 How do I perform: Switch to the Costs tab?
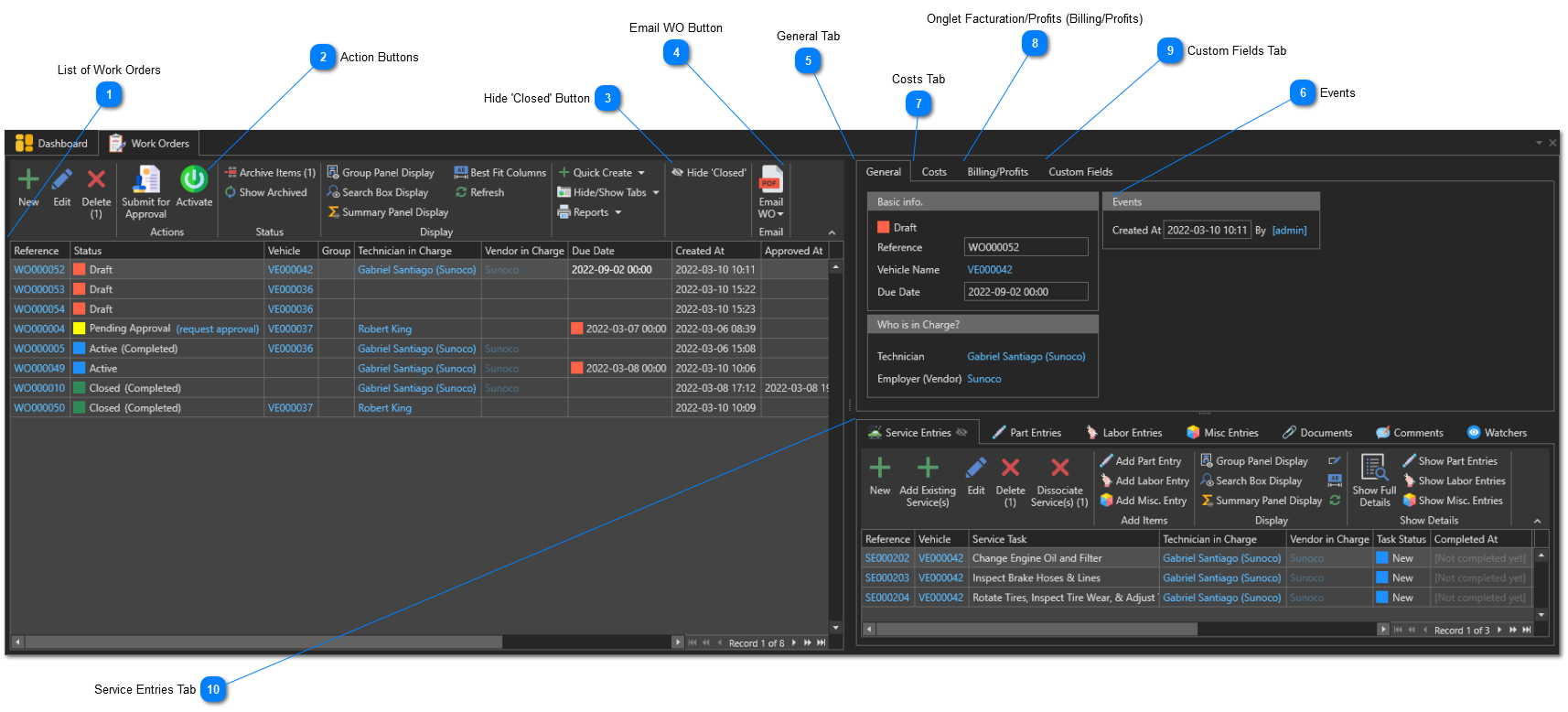[x=934, y=172]
